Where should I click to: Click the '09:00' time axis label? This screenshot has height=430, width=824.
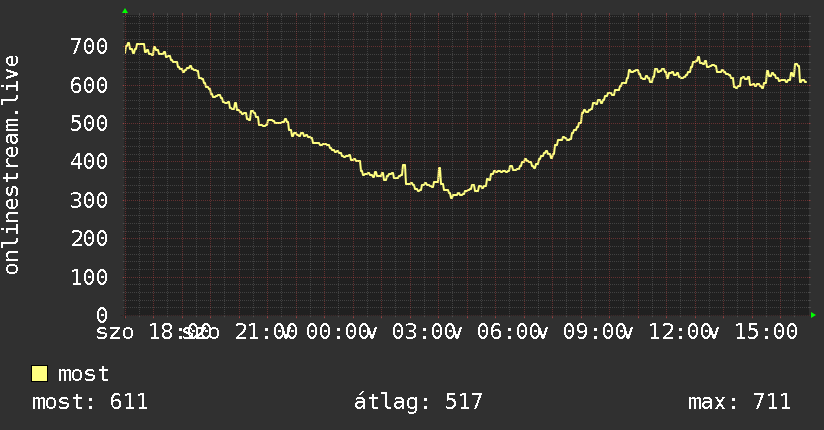[594, 332]
